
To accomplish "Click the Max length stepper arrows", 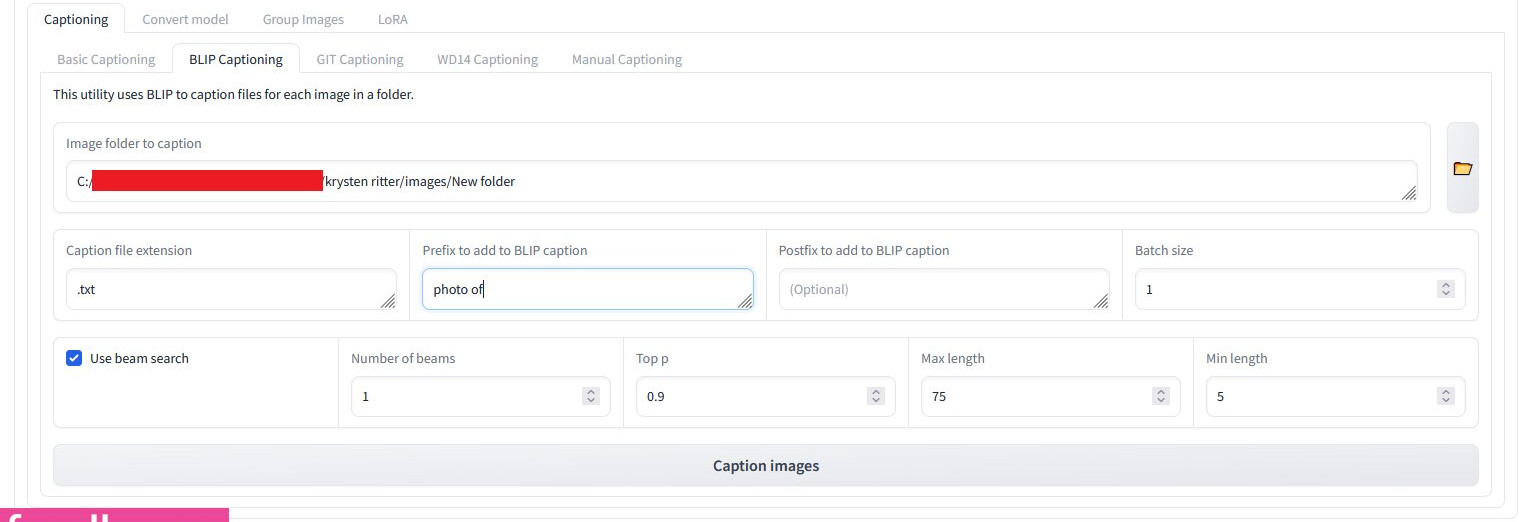I will point(1160,396).
